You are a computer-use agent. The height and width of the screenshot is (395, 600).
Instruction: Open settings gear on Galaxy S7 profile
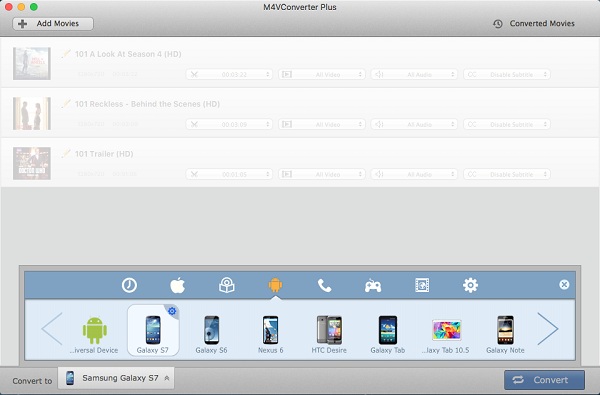tap(172, 311)
